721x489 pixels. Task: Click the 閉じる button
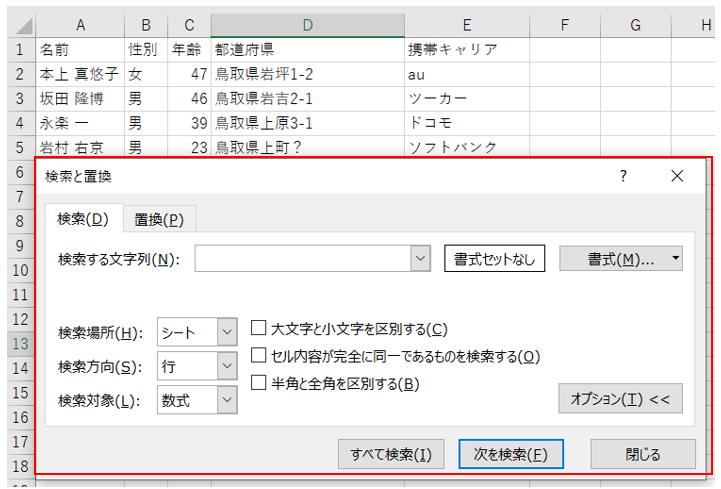click(642, 454)
